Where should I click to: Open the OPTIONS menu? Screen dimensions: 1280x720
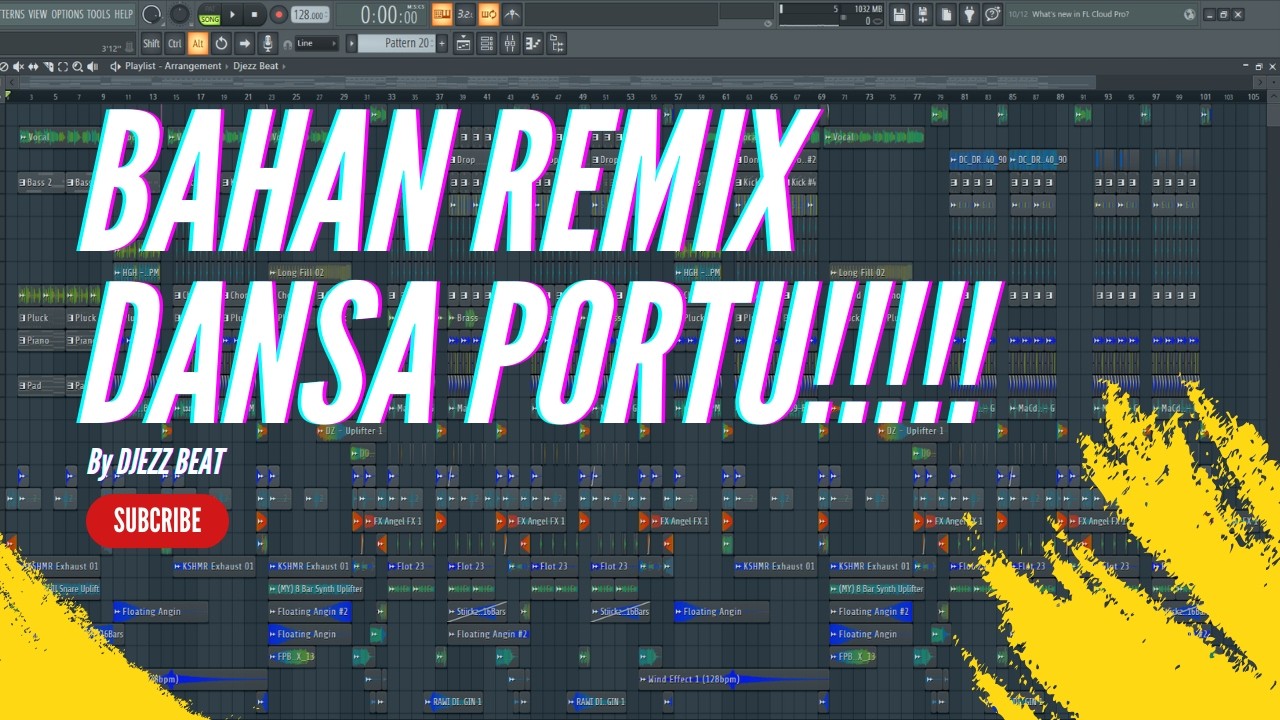pyautogui.click(x=67, y=14)
